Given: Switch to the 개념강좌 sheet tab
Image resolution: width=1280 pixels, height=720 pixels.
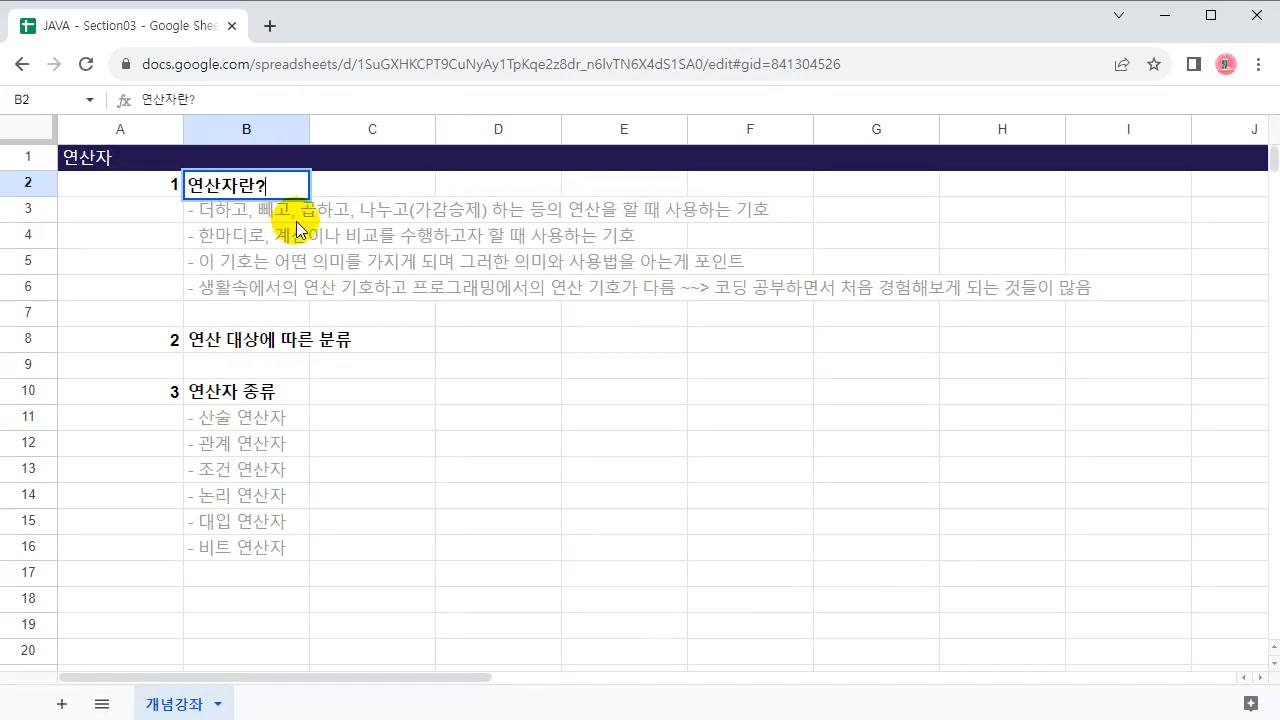Looking at the screenshot, I should click(174, 704).
